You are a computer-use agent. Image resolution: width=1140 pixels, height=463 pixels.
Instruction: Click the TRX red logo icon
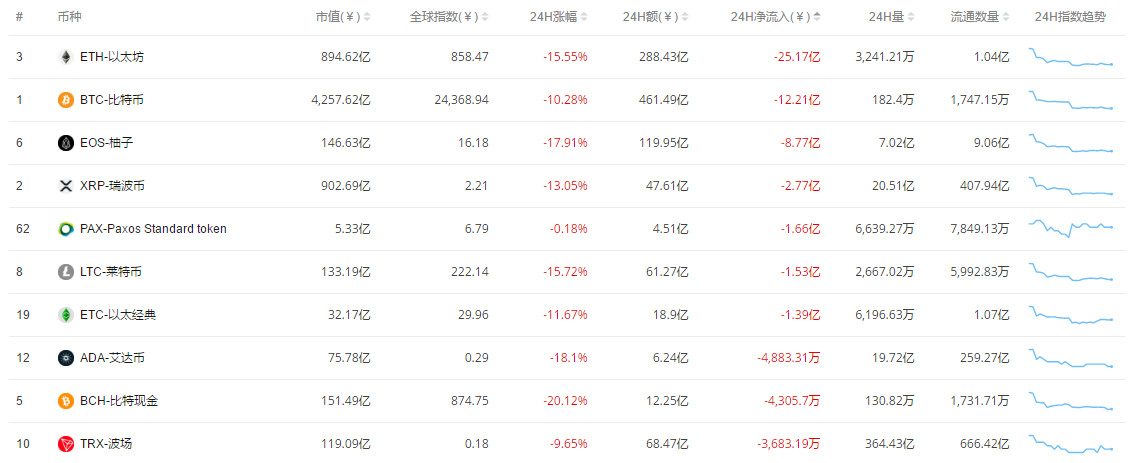[x=66, y=444]
